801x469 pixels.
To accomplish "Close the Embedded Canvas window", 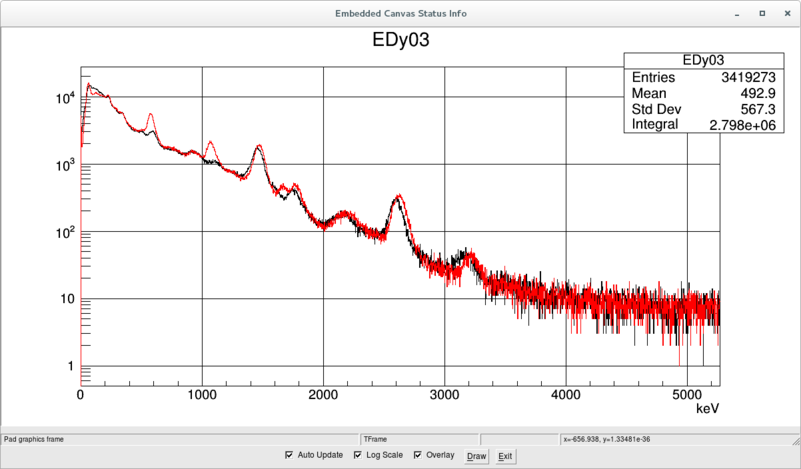I will 787,14.
